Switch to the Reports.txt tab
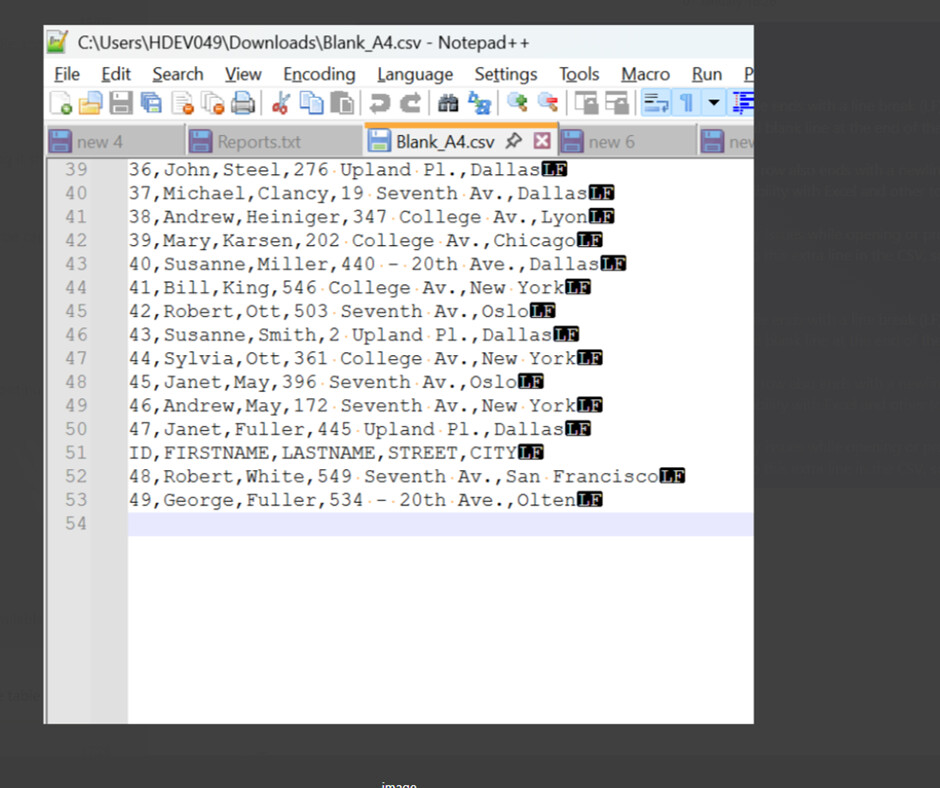Viewport: 940px width, 788px height. click(x=258, y=142)
